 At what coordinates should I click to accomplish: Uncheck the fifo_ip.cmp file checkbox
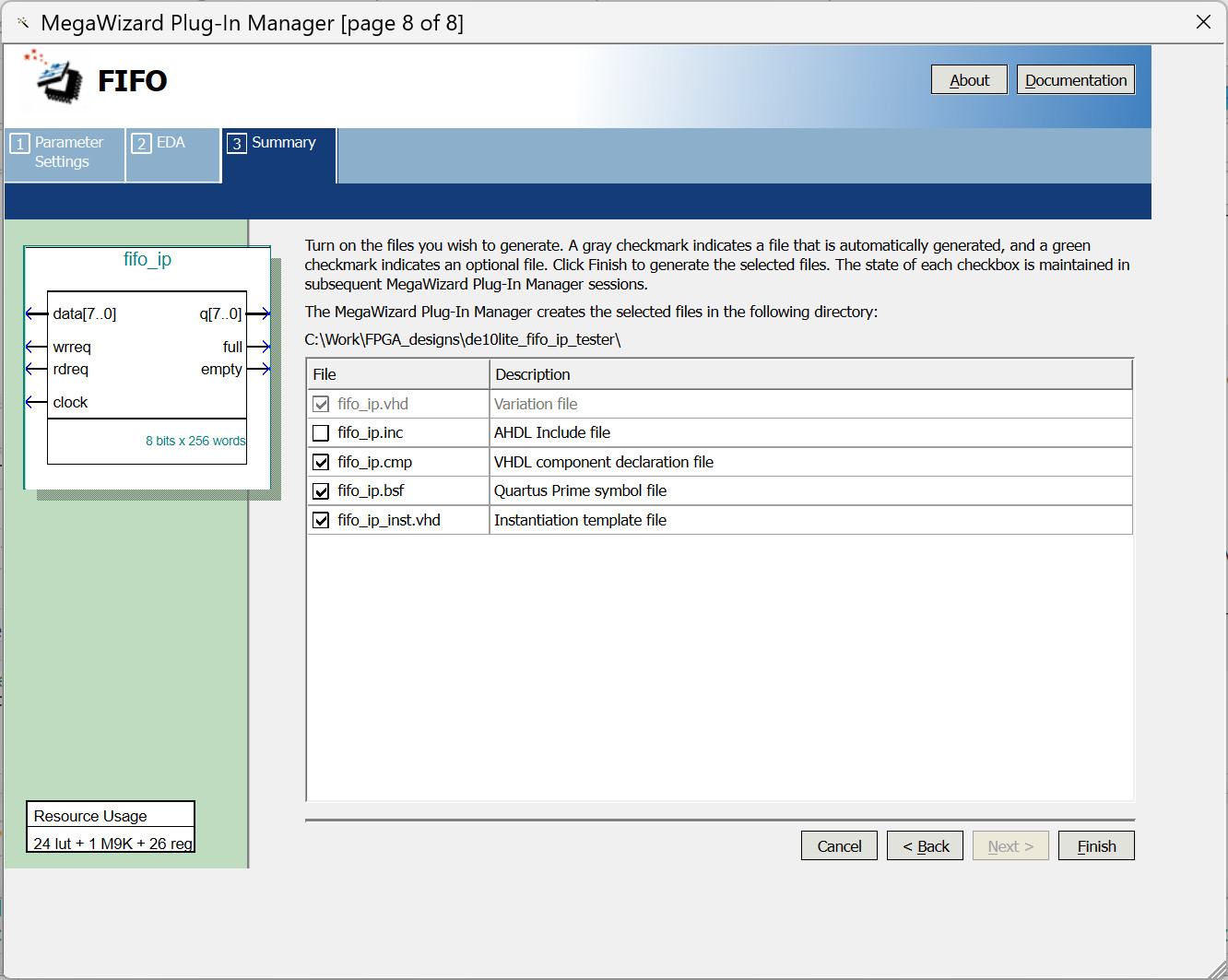coord(321,462)
